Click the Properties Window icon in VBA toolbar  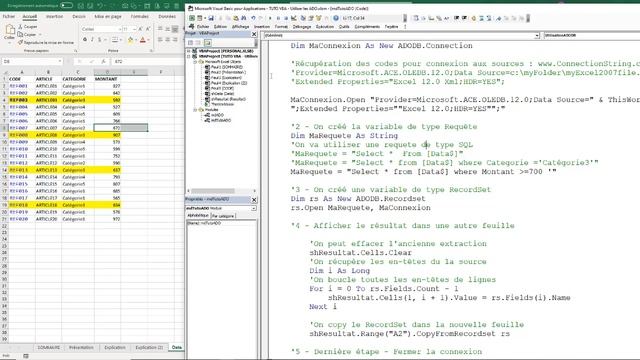pyautogui.click(x=311, y=18)
